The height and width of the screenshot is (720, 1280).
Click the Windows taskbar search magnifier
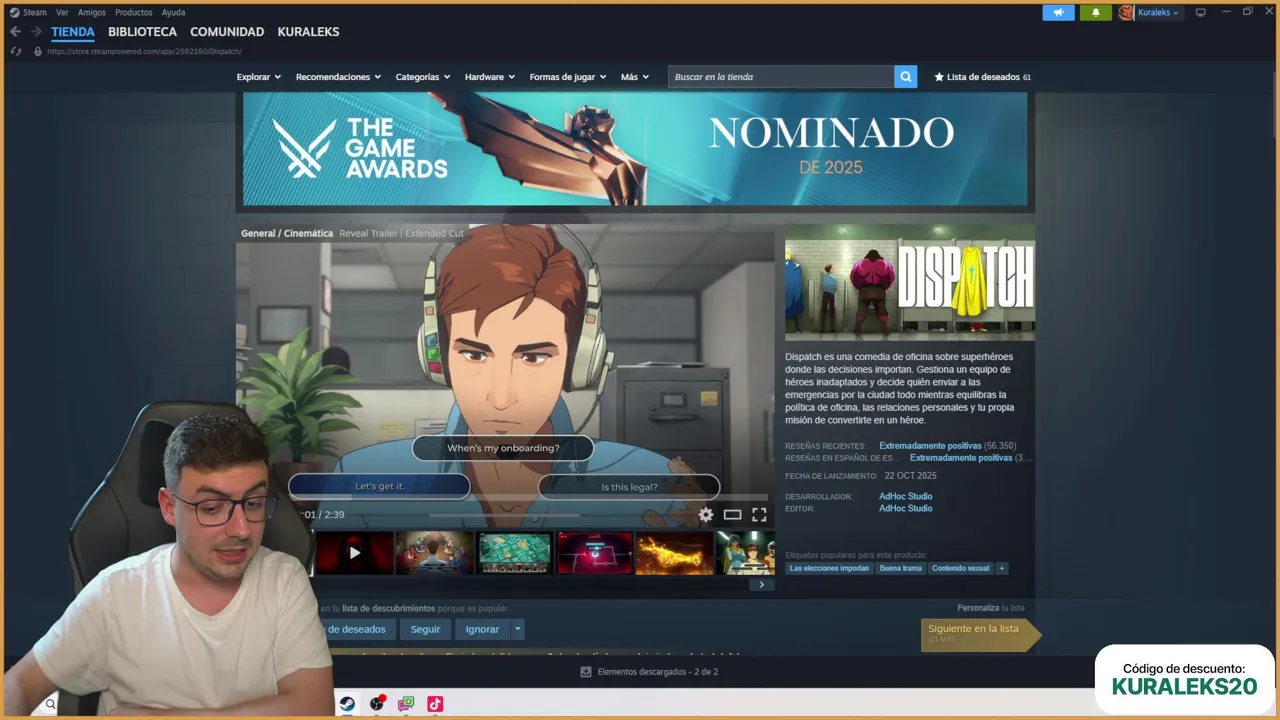coord(50,704)
